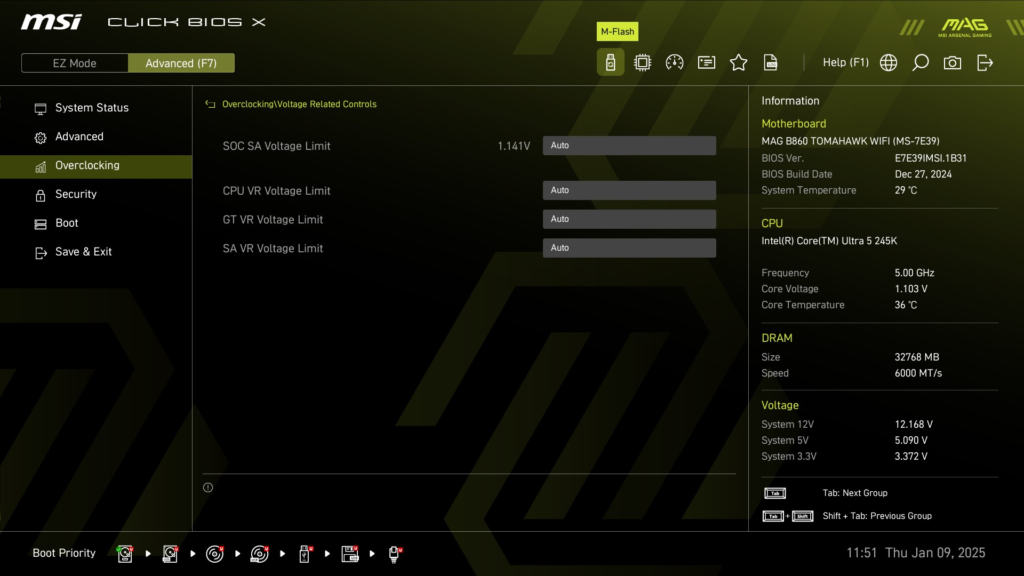Take a screenshot using the camera icon
The image size is (1024, 576).
coord(951,62)
